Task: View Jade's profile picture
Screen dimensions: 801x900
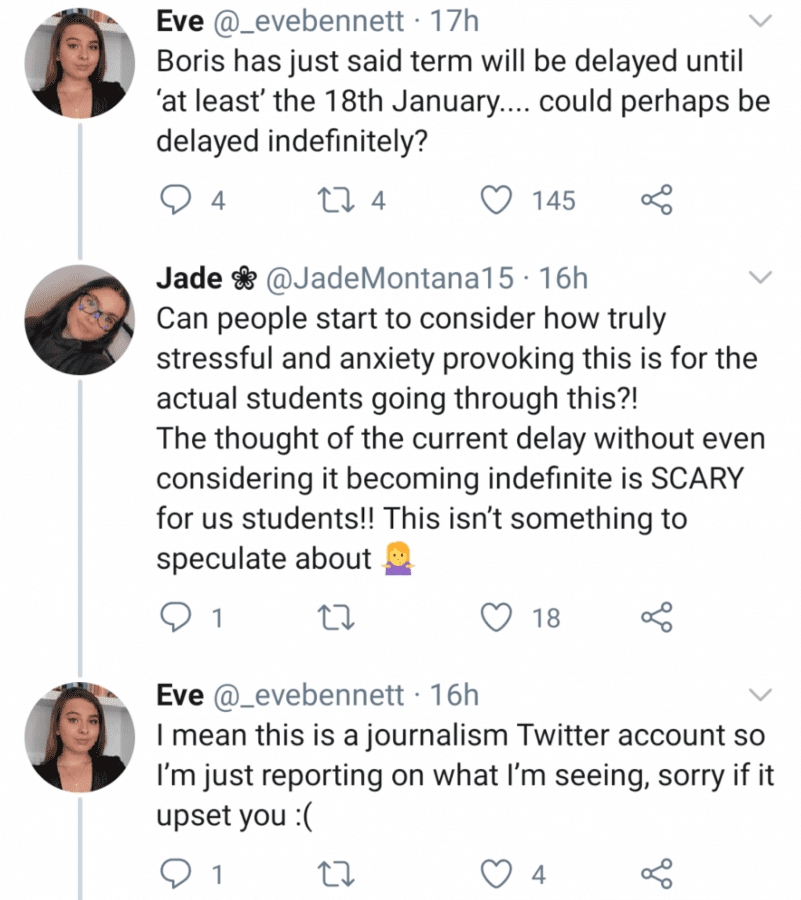Action: coord(80,320)
